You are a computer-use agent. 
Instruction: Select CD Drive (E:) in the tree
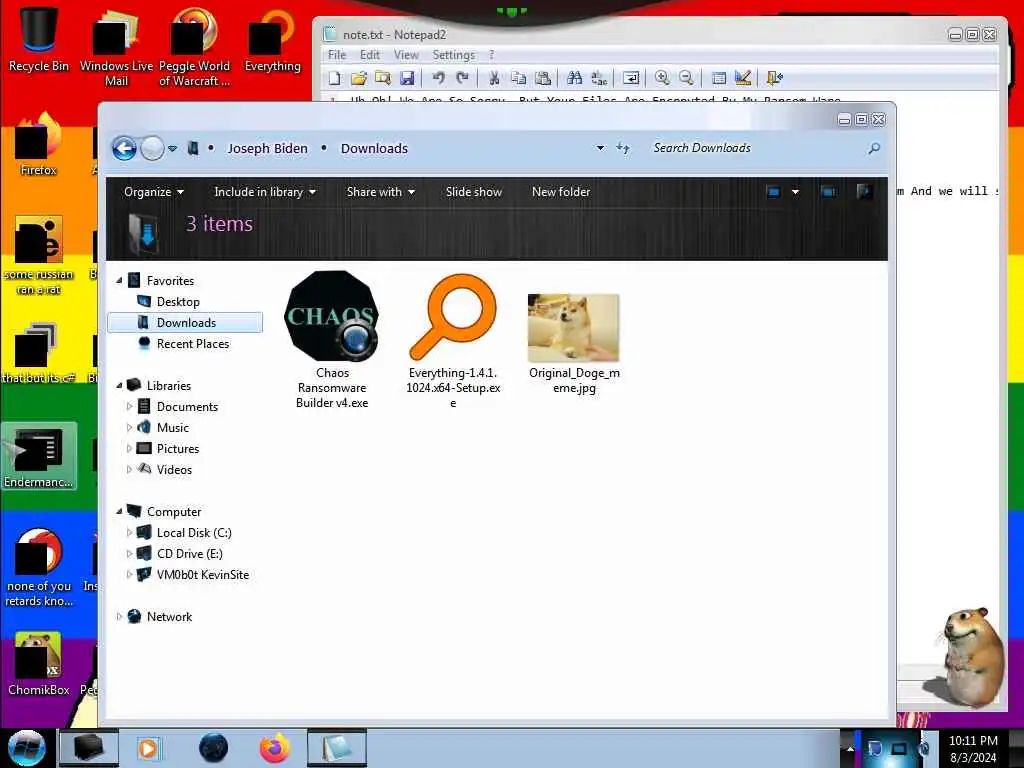(x=189, y=554)
